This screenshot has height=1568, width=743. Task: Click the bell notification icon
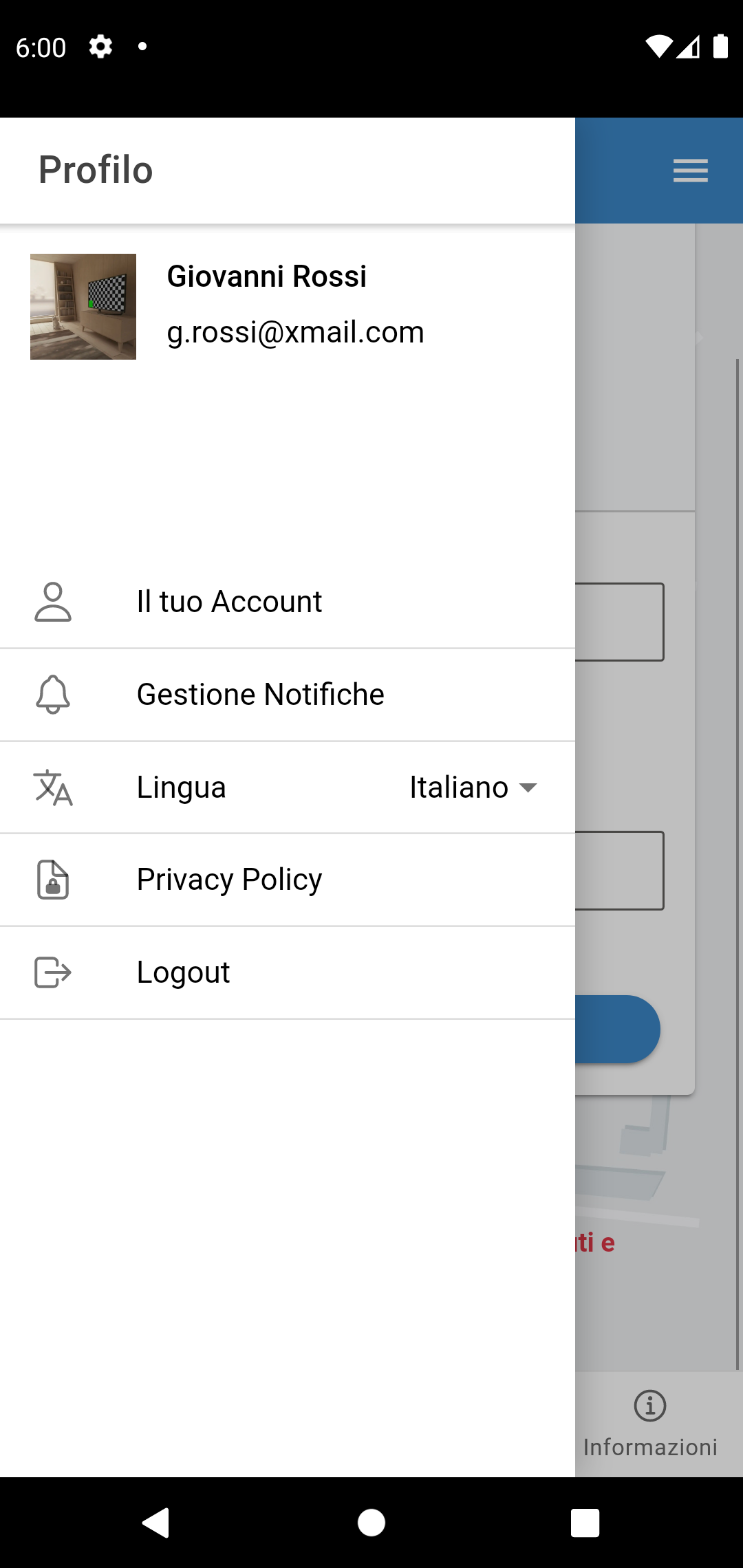pyautogui.click(x=53, y=695)
